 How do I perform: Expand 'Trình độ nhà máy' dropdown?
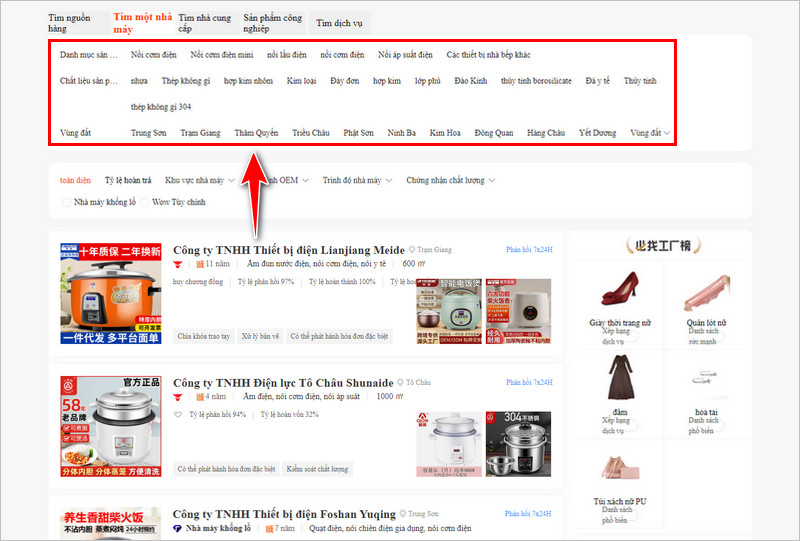pyautogui.click(x=357, y=180)
